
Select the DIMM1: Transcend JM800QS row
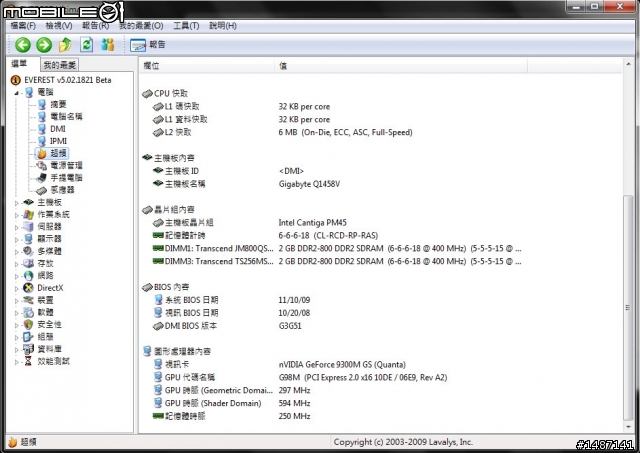pyautogui.click(x=337, y=249)
